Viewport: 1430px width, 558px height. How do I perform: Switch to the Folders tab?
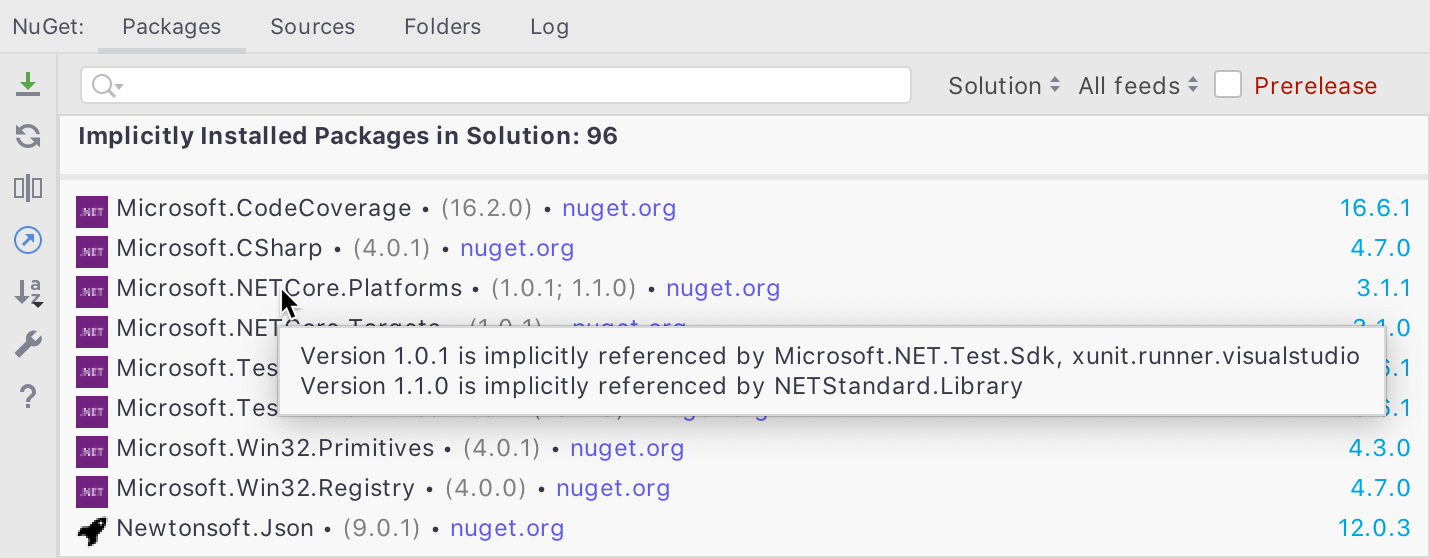tap(443, 27)
